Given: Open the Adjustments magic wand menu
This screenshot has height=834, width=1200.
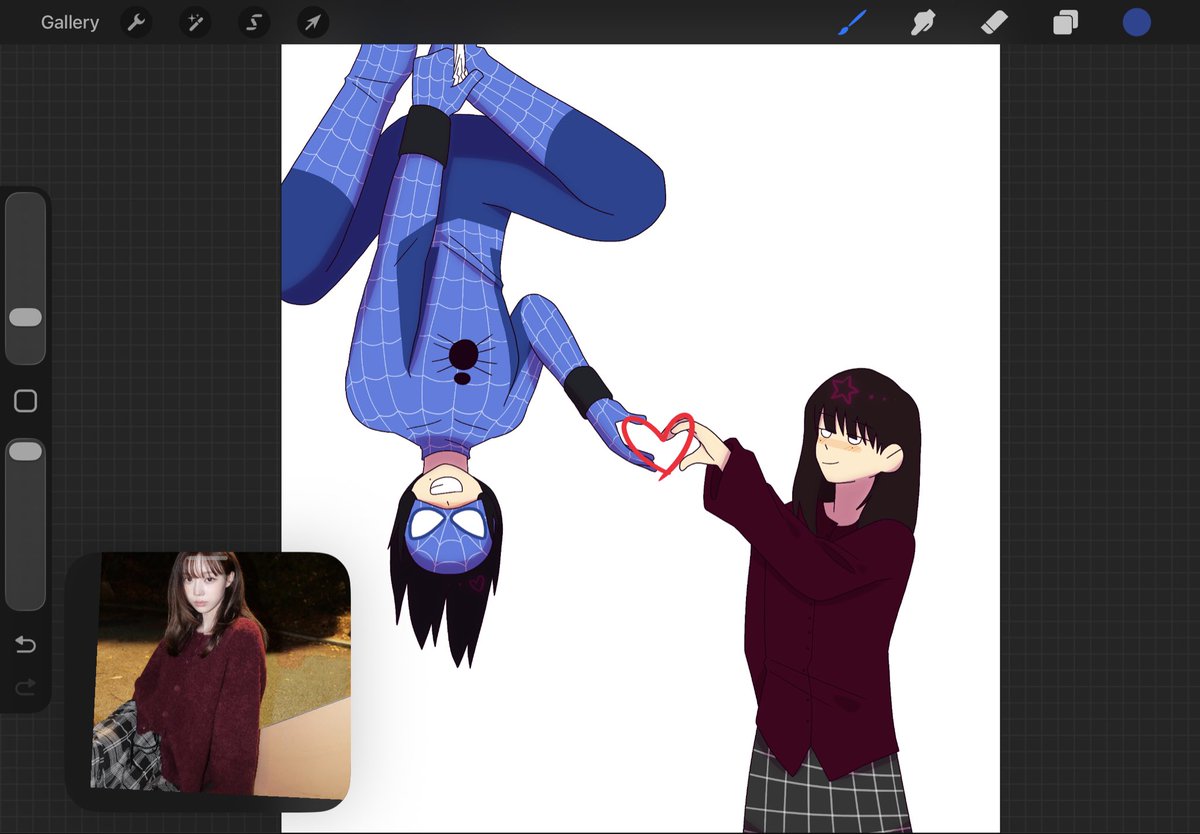Looking at the screenshot, I should click(x=195, y=22).
